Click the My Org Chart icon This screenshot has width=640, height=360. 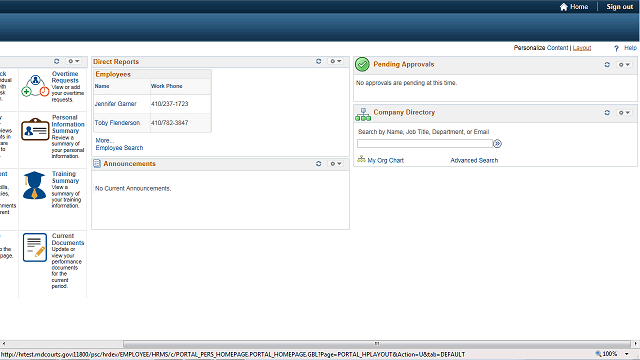pos(361,159)
